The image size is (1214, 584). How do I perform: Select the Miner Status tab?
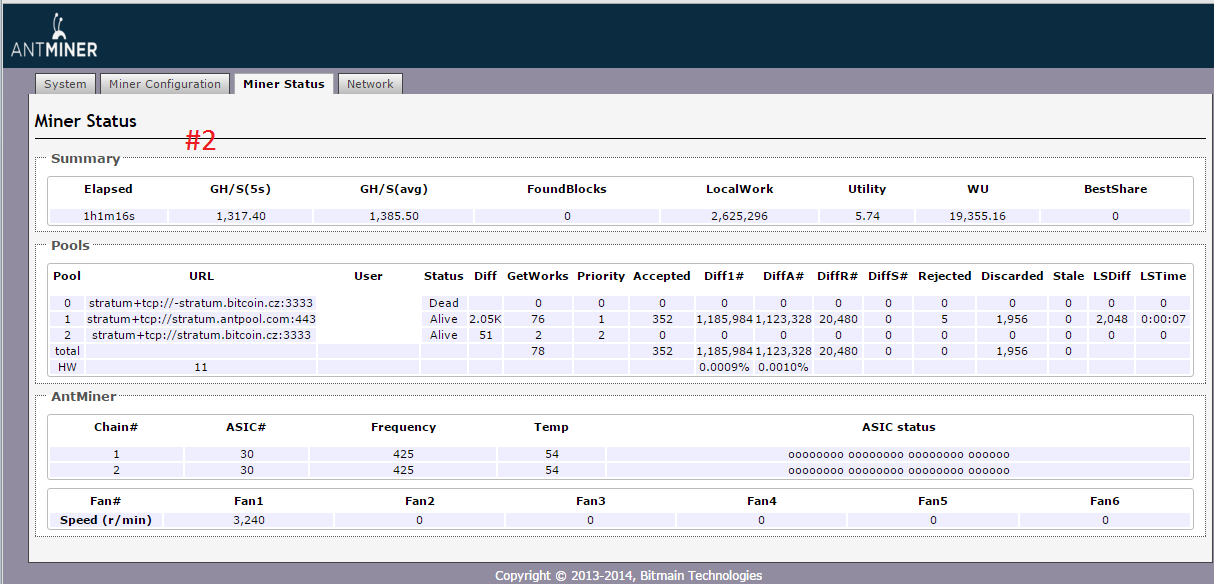pos(284,84)
